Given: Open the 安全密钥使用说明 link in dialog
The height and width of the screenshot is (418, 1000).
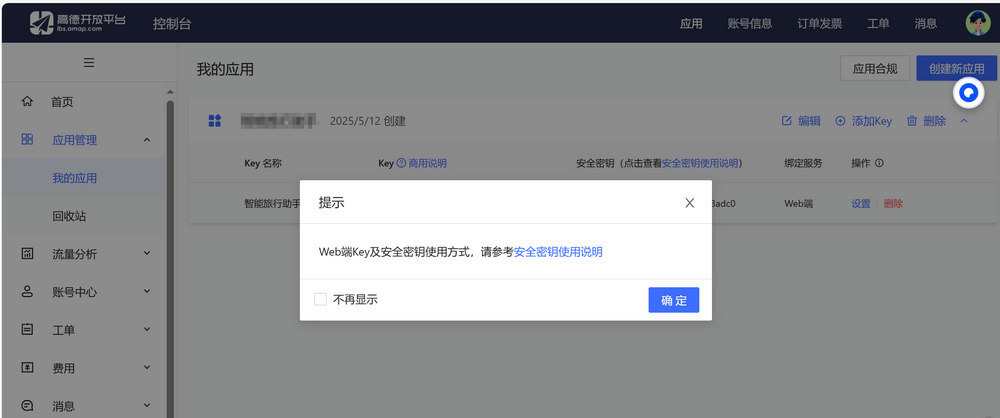Looking at the screenshot, I should pyautogui.click(x=558, y=252).
